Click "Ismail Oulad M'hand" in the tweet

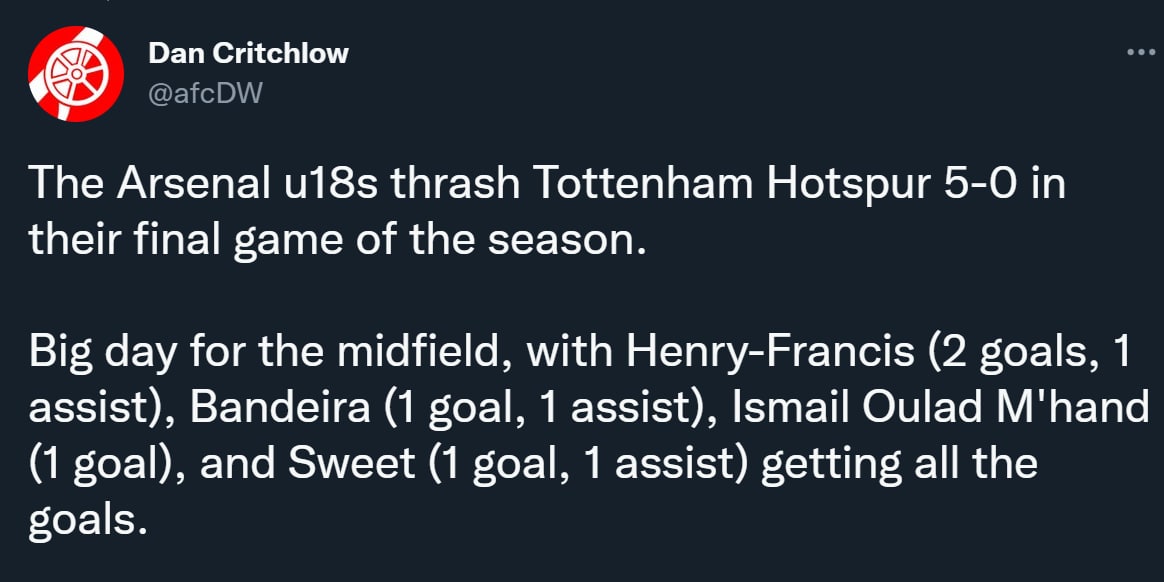(x=940, y=408)
